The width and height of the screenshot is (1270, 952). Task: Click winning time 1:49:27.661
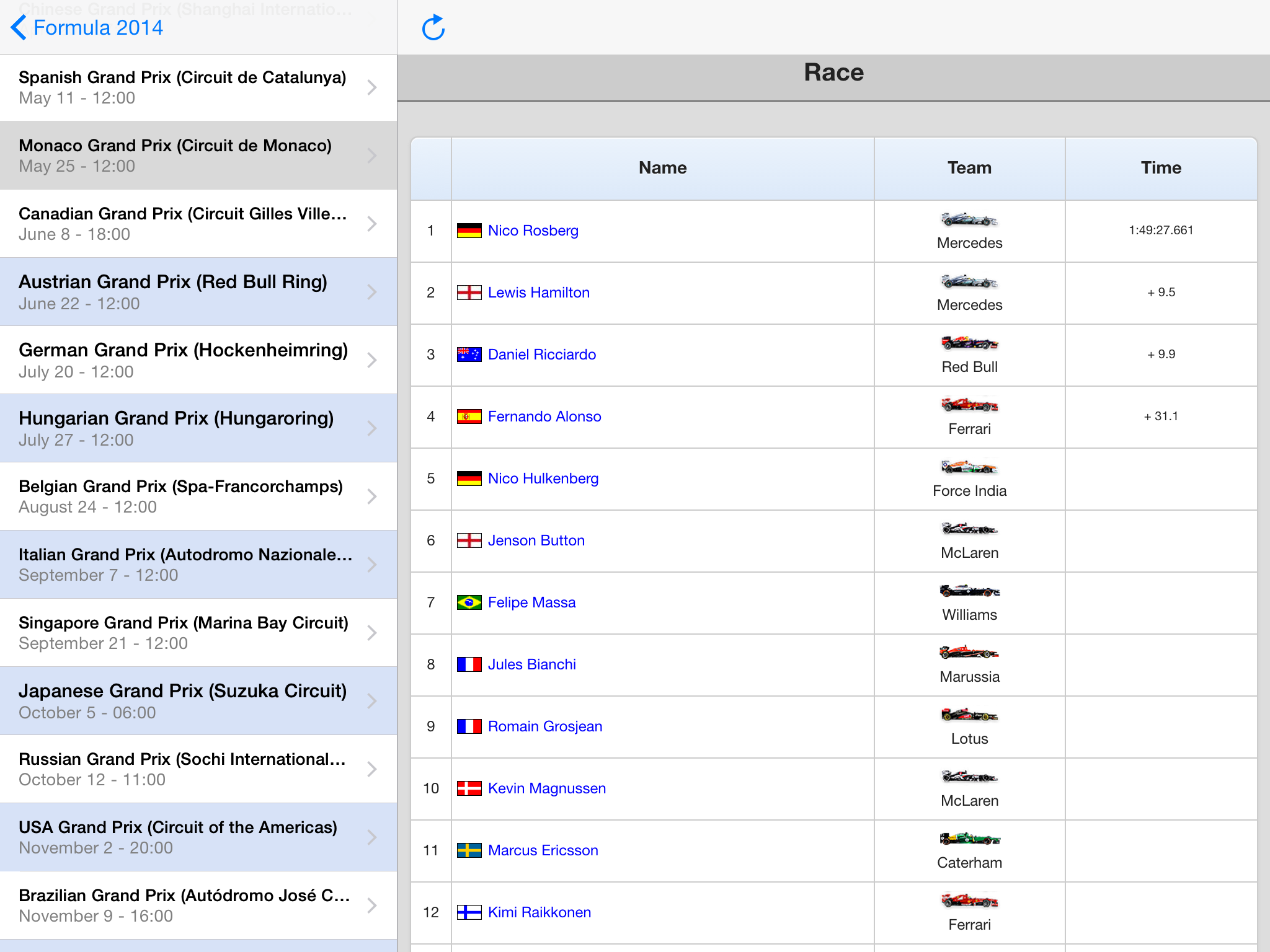pos(1161,231)
